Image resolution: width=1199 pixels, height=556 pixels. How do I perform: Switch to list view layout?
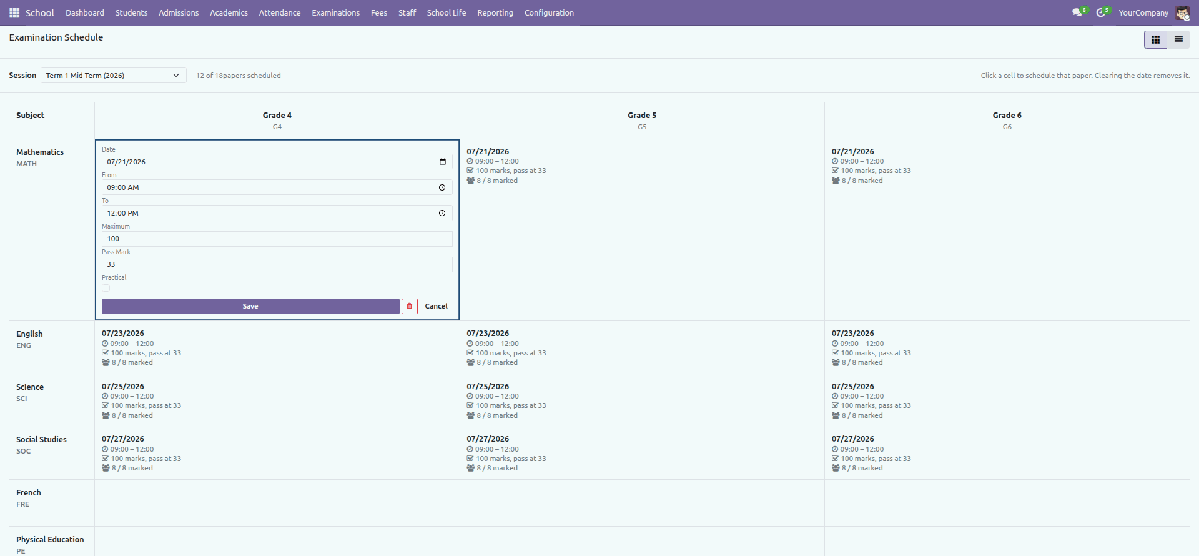point(1178,39)
